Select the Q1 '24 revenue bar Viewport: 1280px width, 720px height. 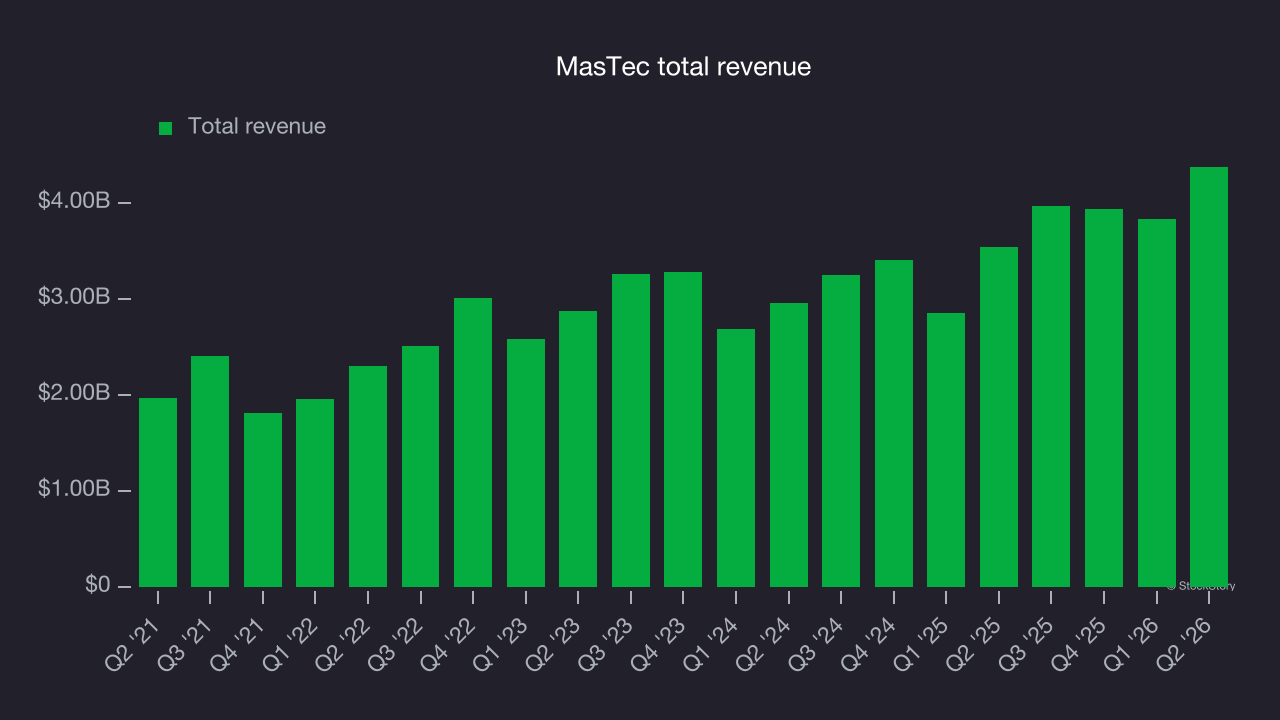(736, 458)
